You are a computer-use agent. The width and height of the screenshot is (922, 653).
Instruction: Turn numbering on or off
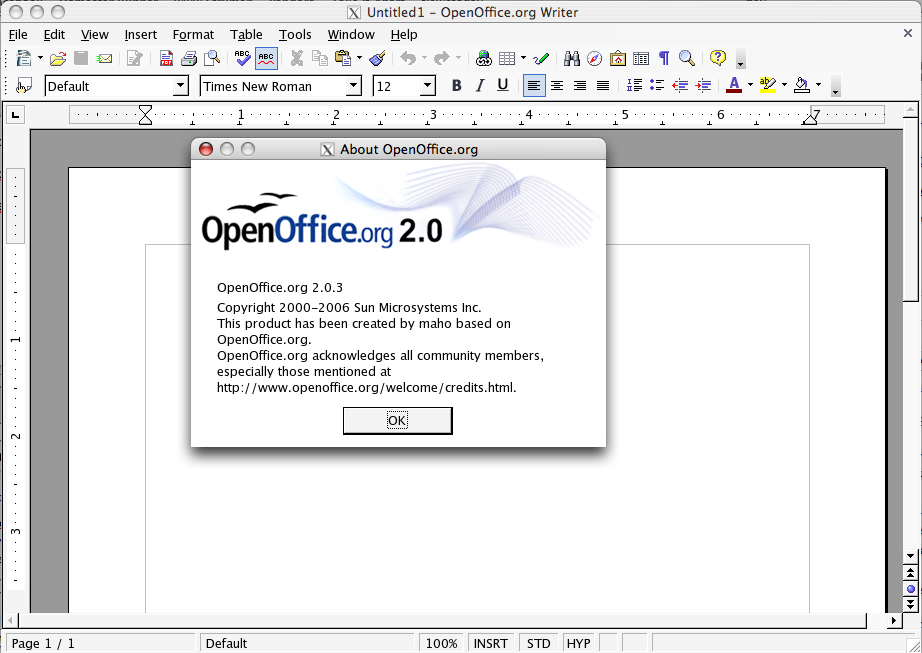click(634, 86)
